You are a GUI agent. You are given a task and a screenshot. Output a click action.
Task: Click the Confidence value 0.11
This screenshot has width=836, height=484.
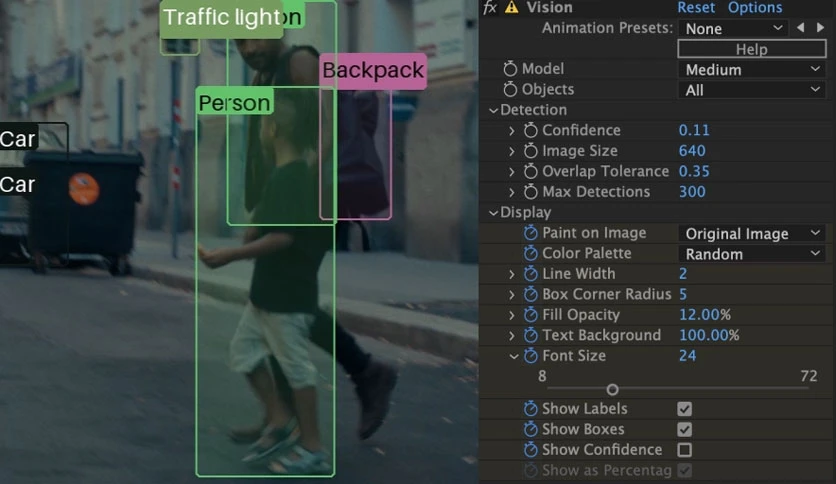(694, 130)
